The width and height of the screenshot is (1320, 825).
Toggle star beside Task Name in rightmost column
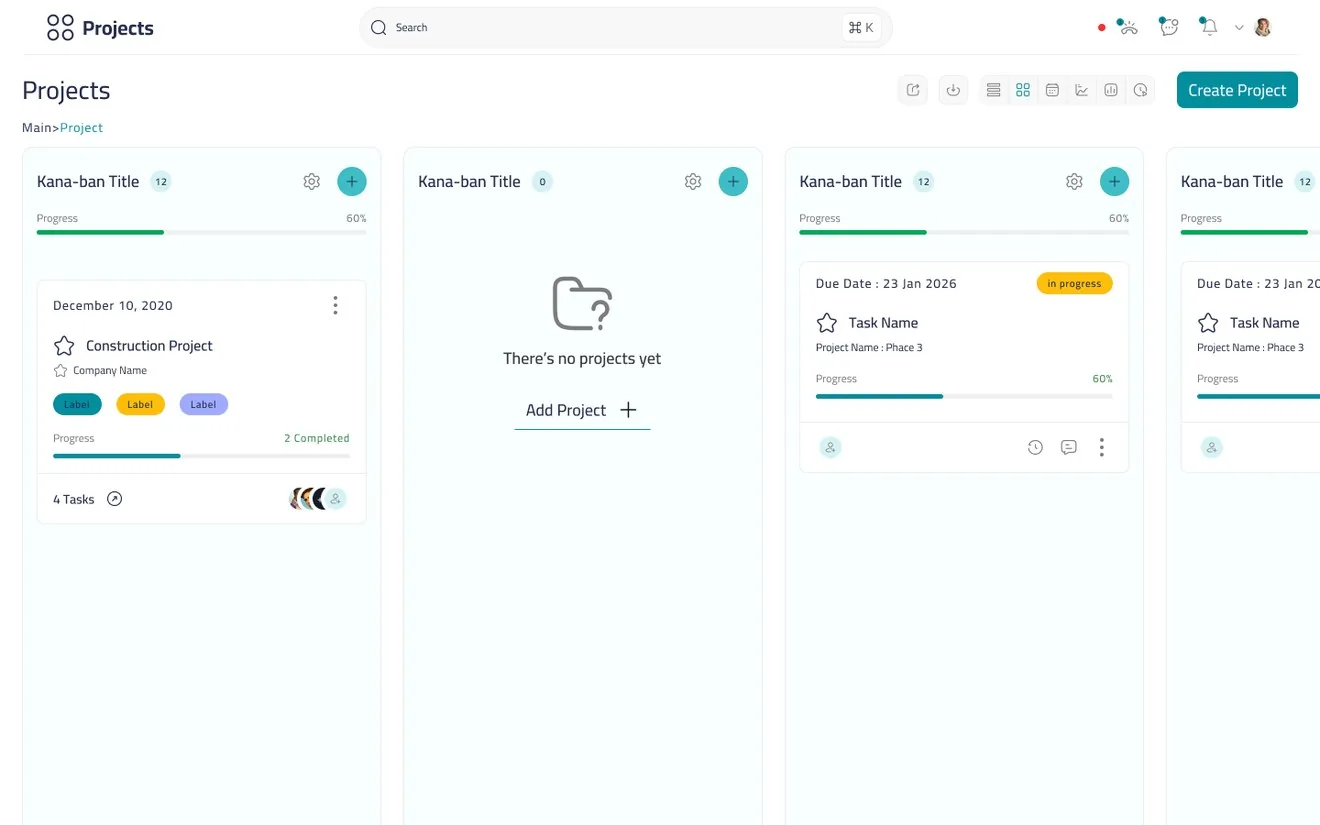pyautogui.click(x=1208, y=323)
